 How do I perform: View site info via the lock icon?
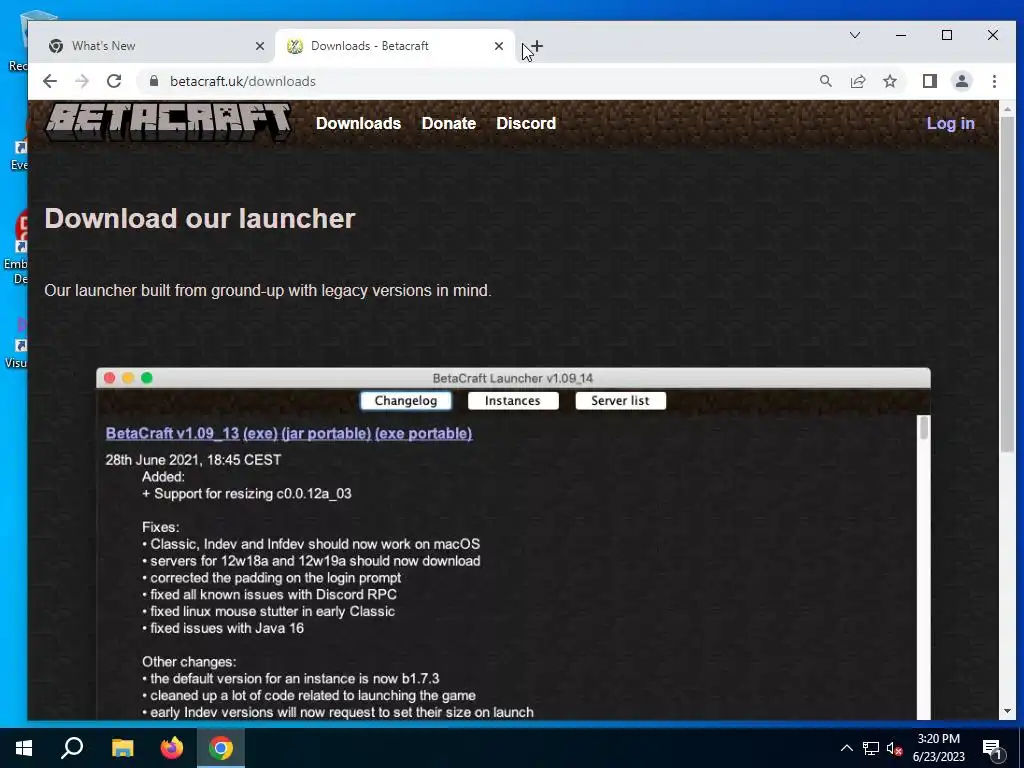tap(154, 81)
